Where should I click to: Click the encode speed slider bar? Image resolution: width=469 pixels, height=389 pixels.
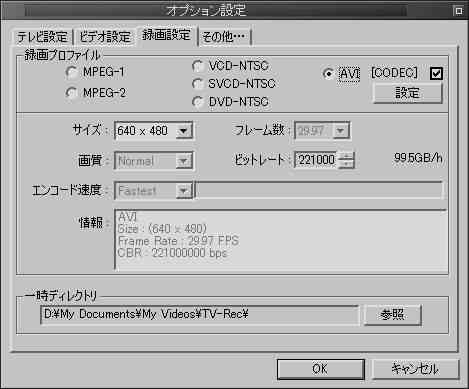[x=319, y=190]
